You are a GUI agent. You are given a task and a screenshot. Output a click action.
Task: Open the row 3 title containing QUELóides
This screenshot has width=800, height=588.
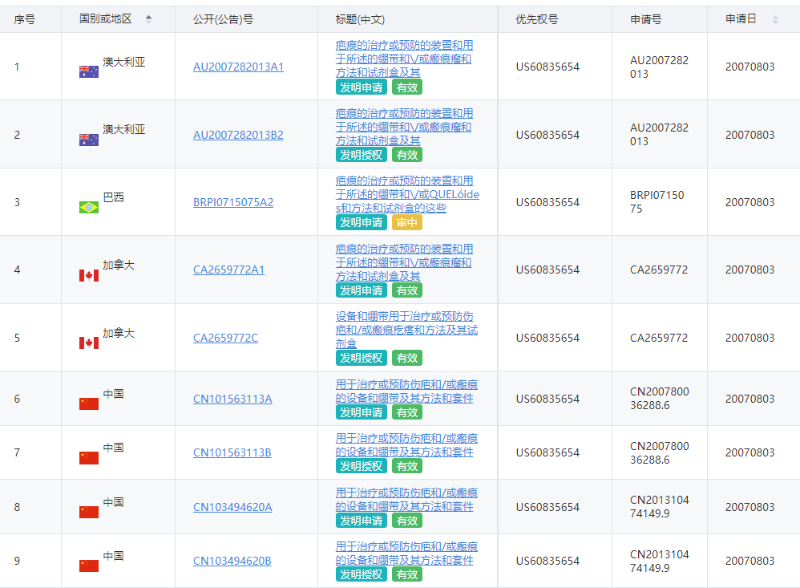406,194
